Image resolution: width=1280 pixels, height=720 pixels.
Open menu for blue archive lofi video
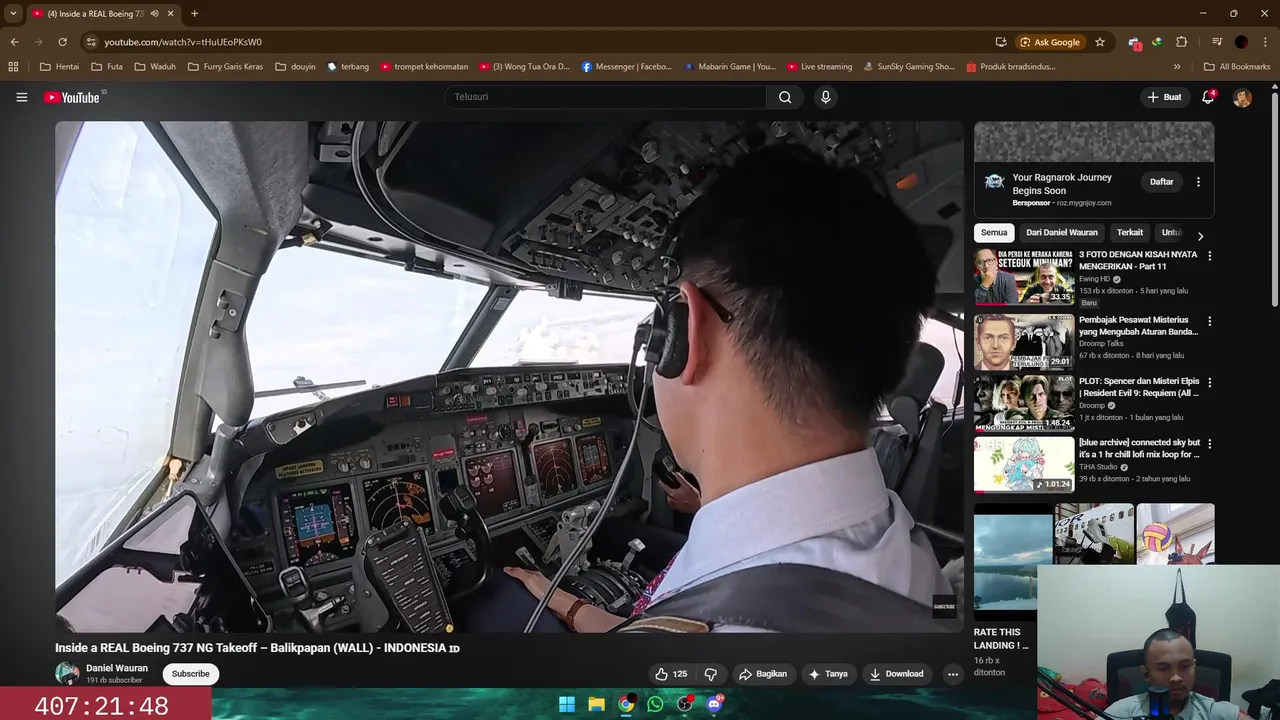click(x=1209, y=444)
